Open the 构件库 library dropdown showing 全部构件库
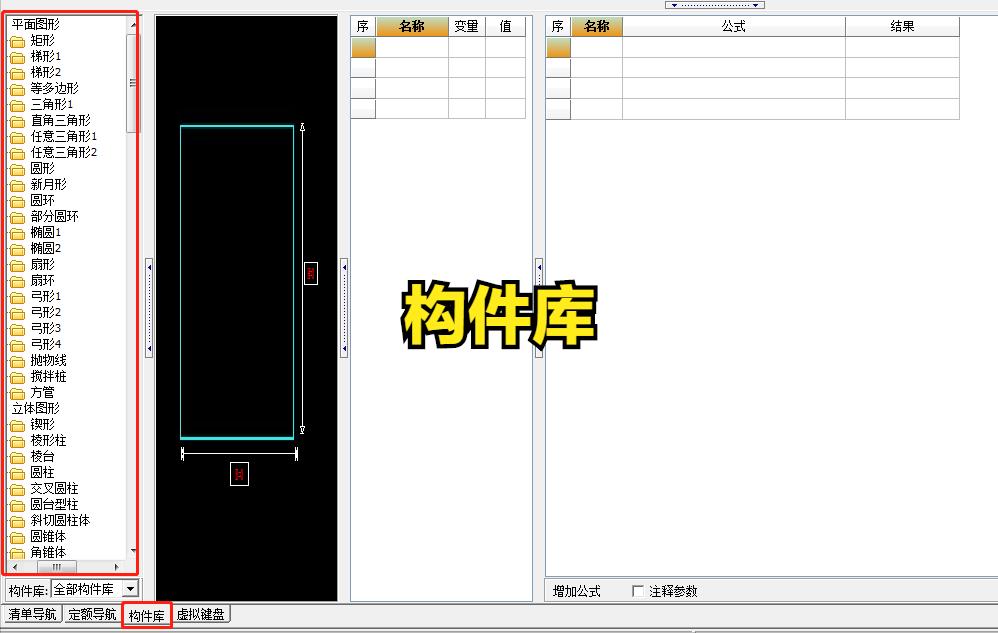This screenshot has width=998, height=633. (x=129, y=588)
